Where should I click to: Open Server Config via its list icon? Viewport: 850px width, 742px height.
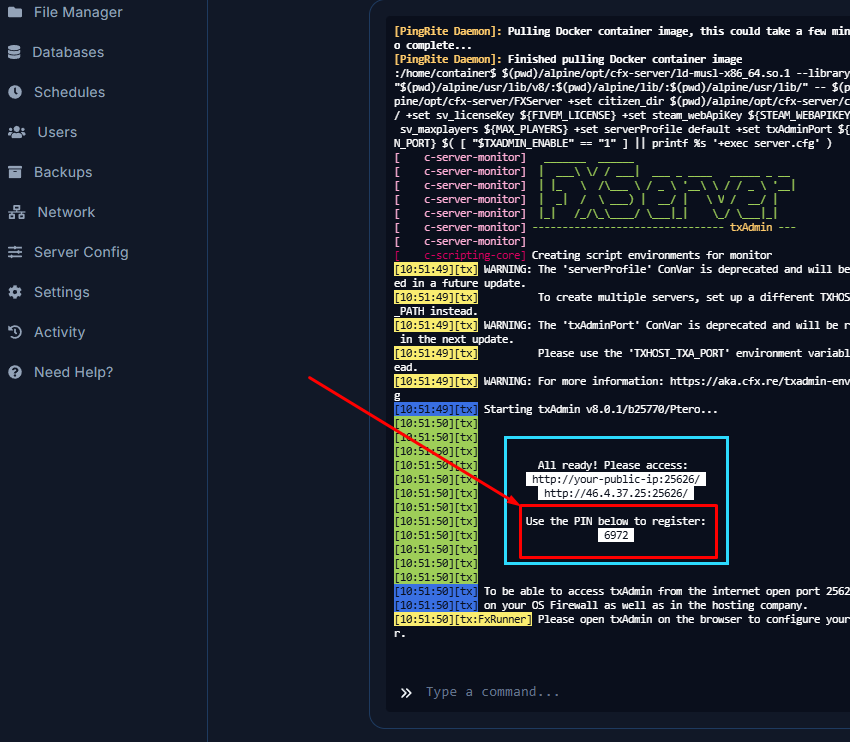click(x=15, y=252)
